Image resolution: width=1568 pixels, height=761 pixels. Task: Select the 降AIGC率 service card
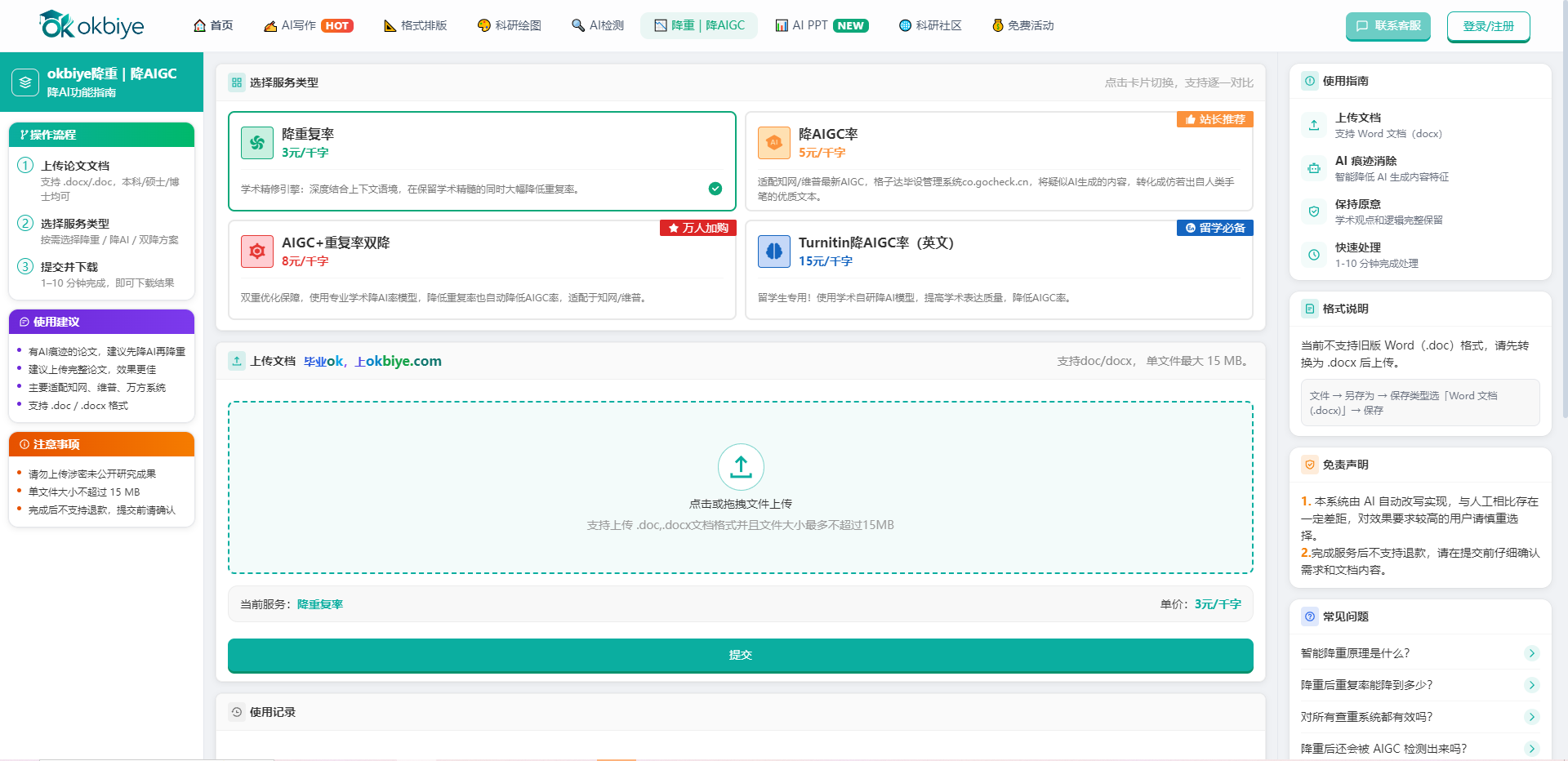click(999, 161)
